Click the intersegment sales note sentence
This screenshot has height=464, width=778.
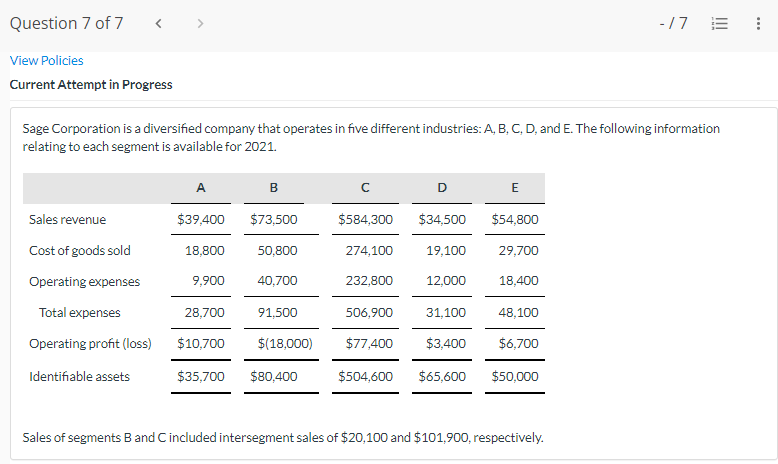point(283,438)
